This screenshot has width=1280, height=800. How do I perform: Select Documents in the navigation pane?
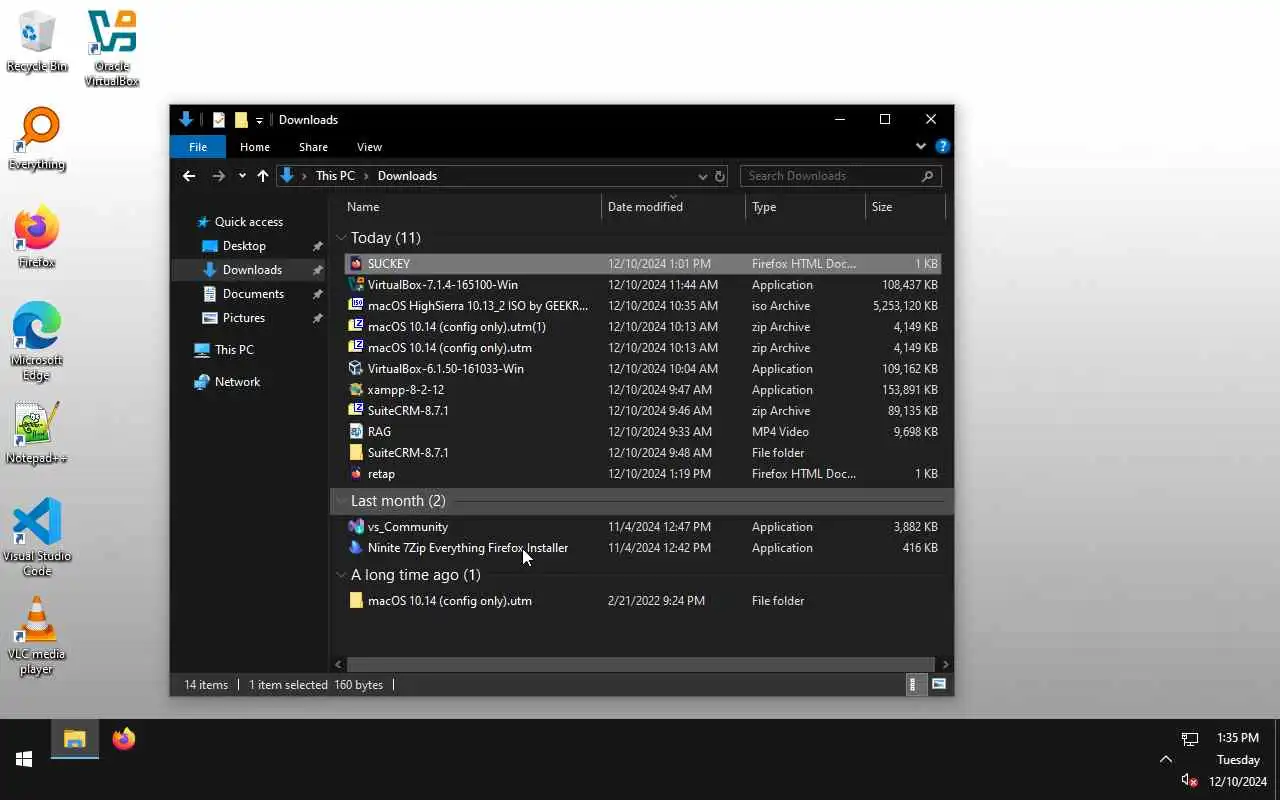253,294
